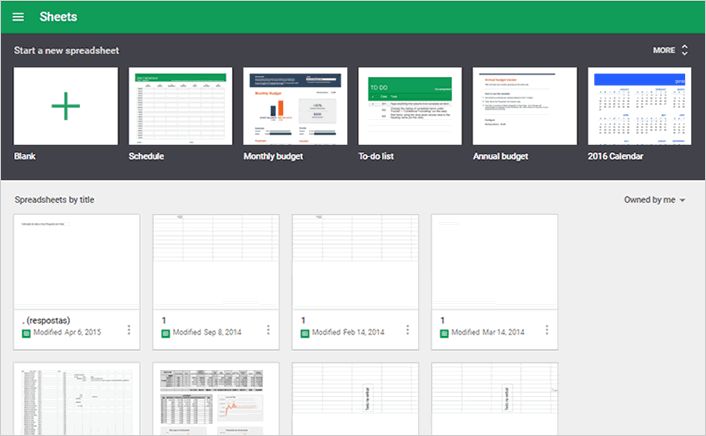Screen dimensions: 706x436
Task: Click the Monthly budget label
Action: (x=273, y=156)
